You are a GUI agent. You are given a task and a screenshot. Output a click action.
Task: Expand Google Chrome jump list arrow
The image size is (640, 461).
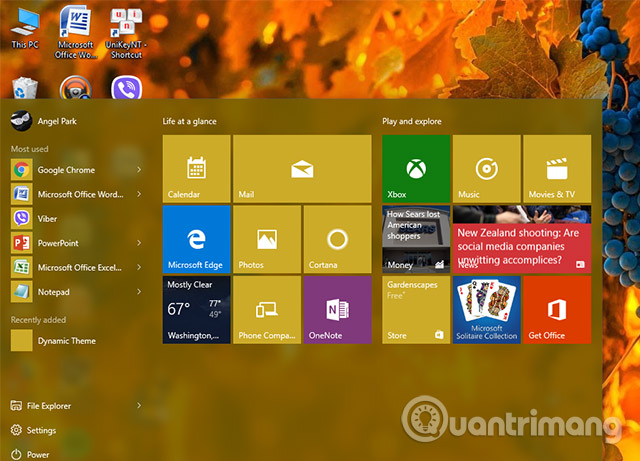(139, 169)
